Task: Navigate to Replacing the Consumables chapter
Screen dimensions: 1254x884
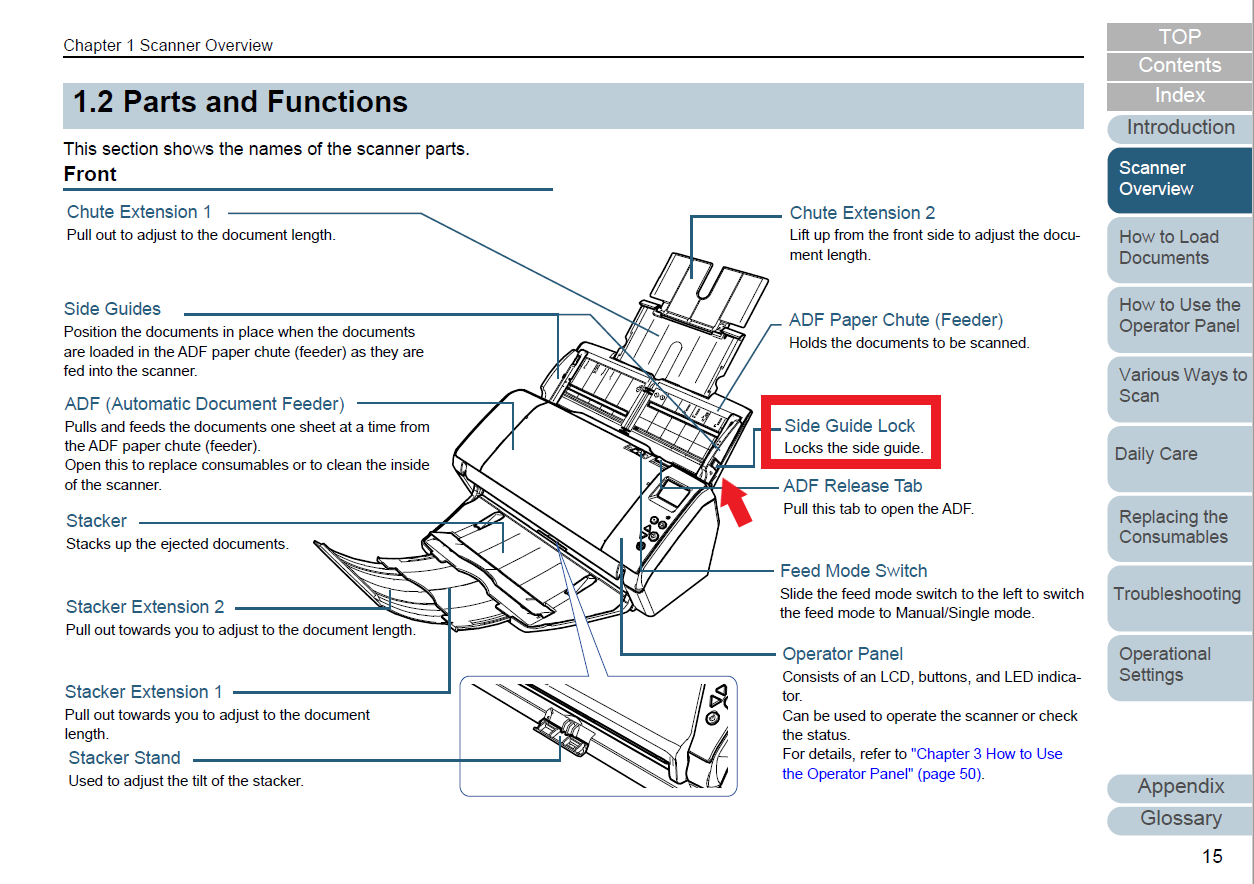Action: pos(1179,527)
